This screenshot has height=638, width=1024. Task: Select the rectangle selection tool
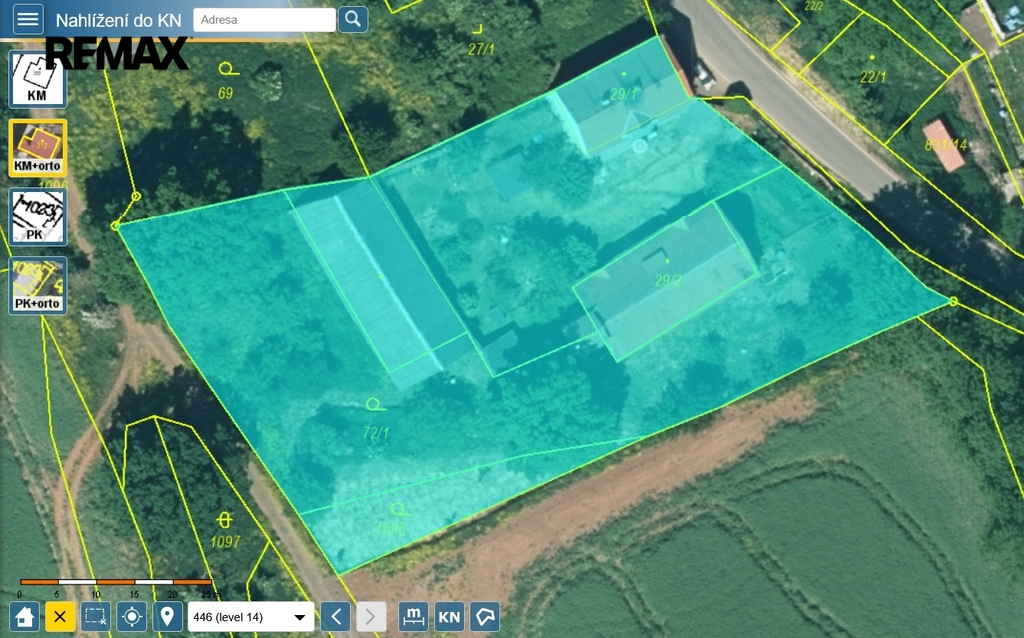pyautogui.click(x=95, y=616)
